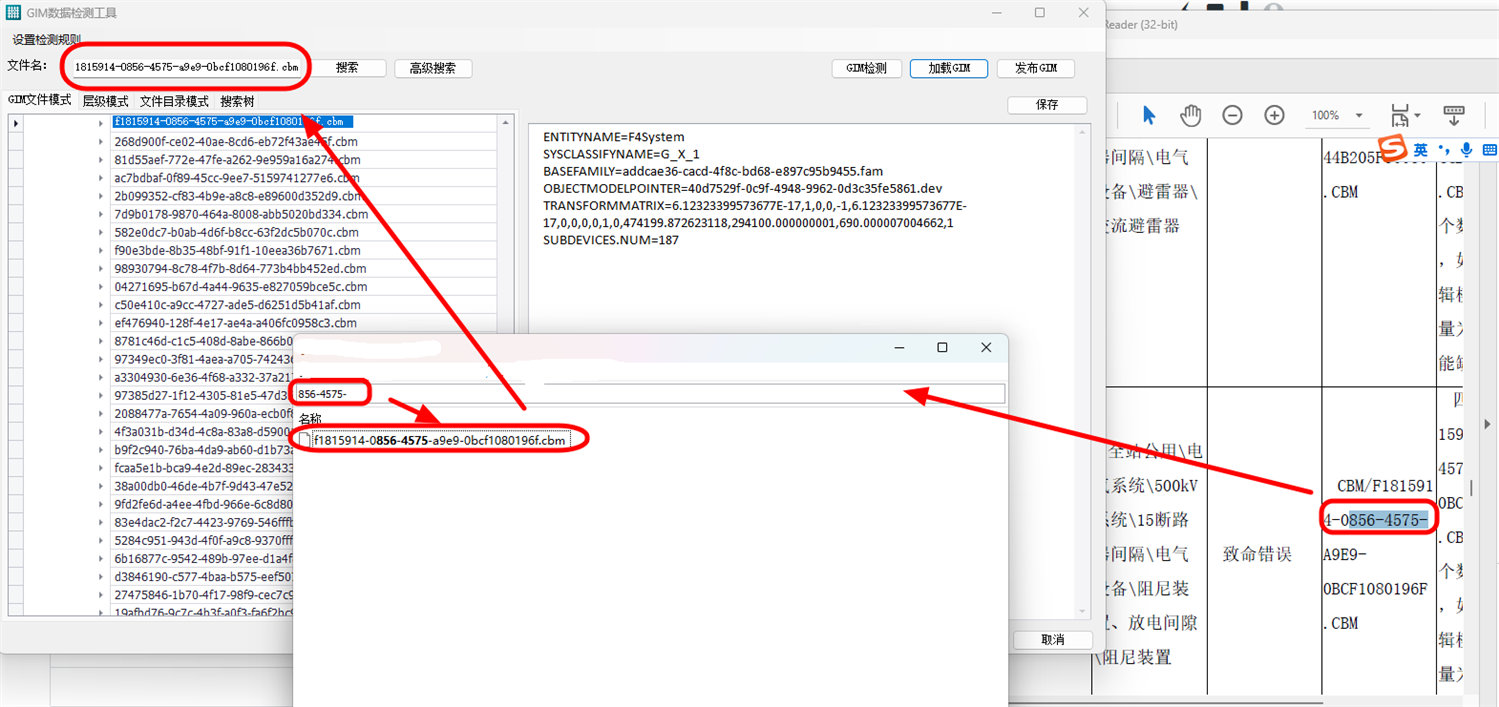Click the PDF right pane expand arrow

point(1489,424)
